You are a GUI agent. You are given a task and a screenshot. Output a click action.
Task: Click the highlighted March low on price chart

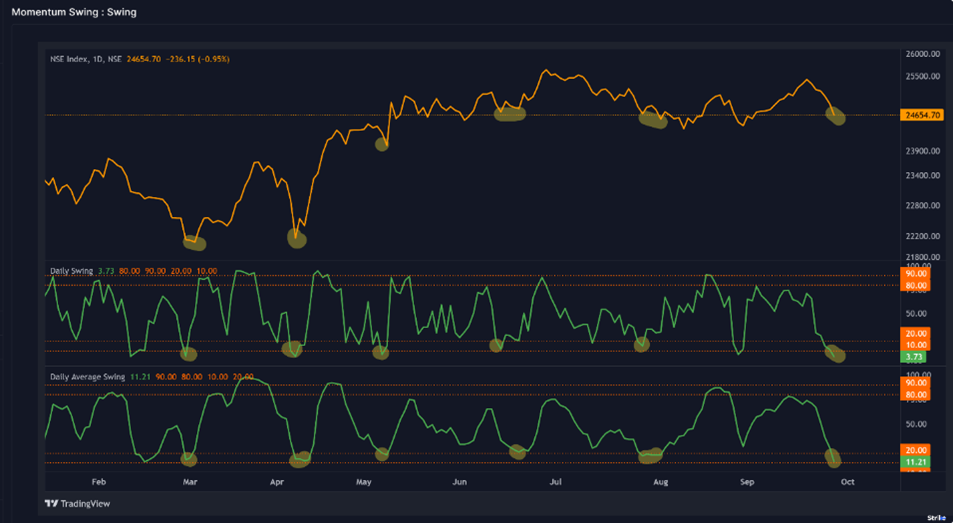(x=194, y=241)
